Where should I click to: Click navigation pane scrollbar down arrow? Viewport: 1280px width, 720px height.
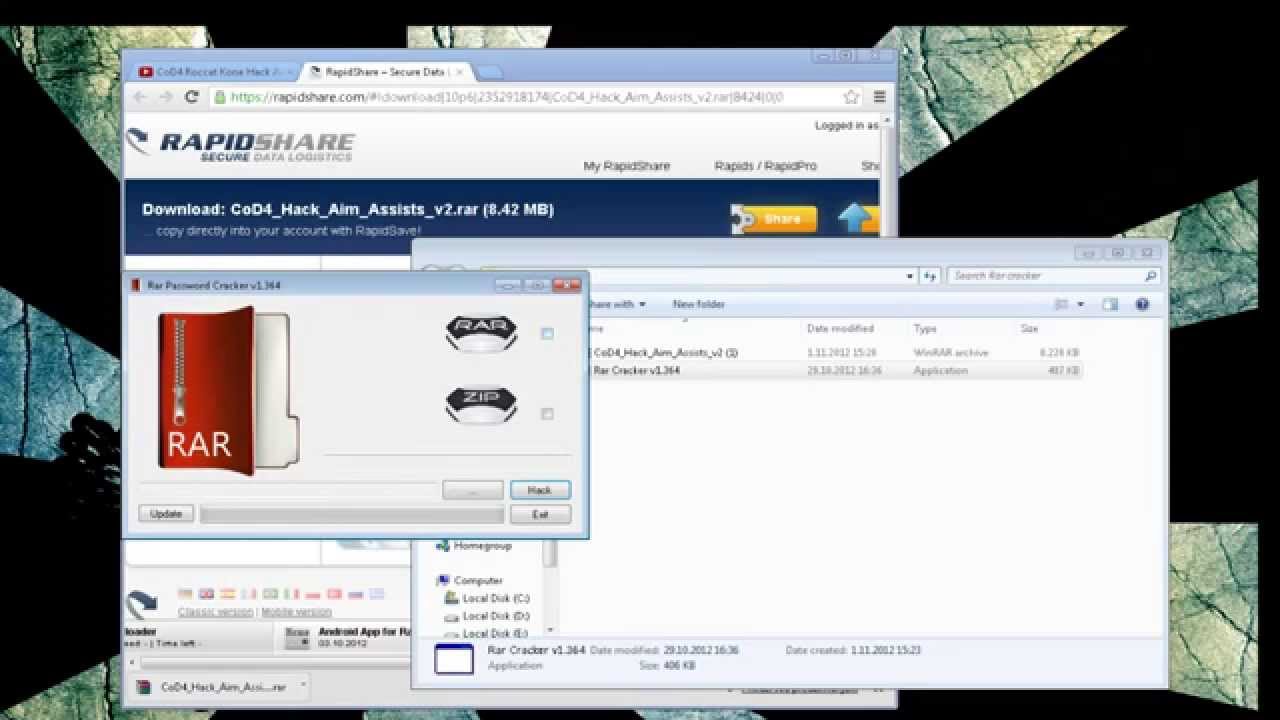point(549,630)
